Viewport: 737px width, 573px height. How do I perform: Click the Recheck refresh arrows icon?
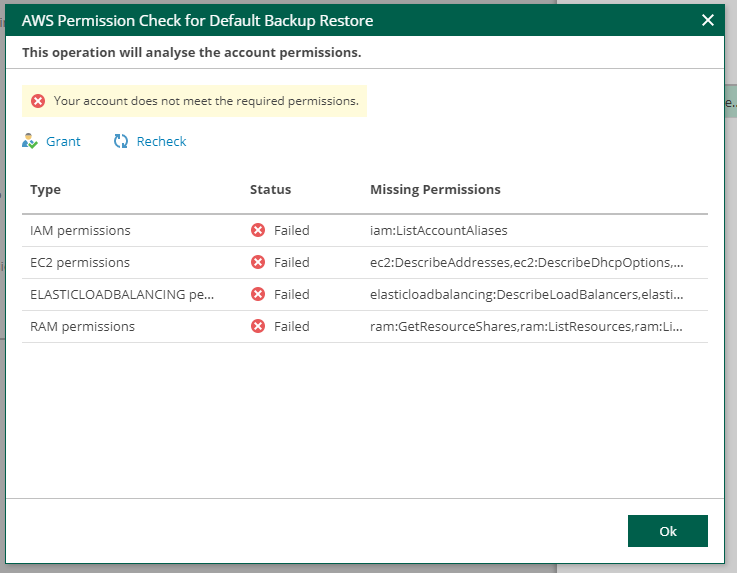tap(121, 141)
